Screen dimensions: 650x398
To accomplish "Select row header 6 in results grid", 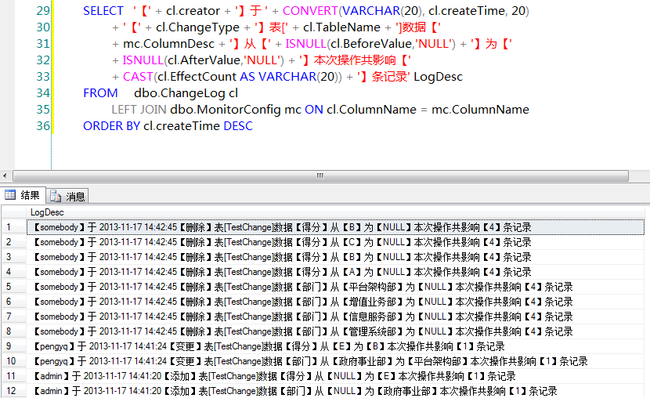I will click(x=14, y=302).
